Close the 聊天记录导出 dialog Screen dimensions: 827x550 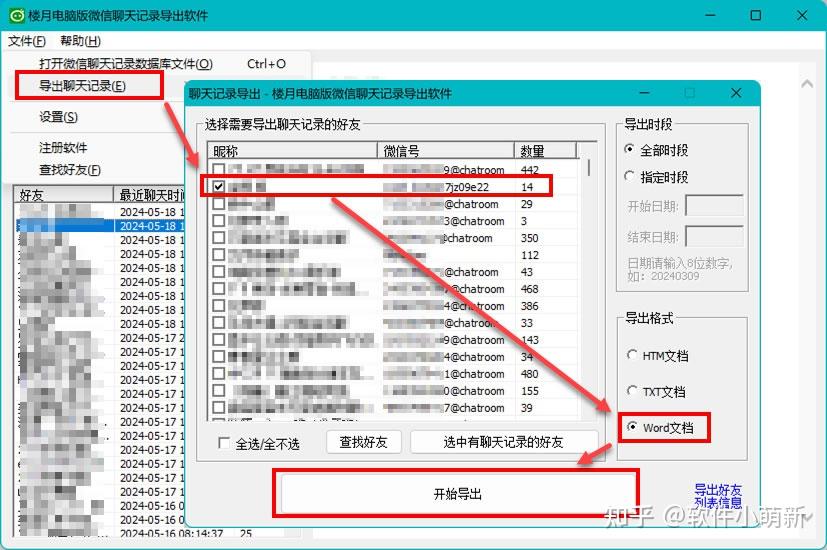(x=736, y=93)
